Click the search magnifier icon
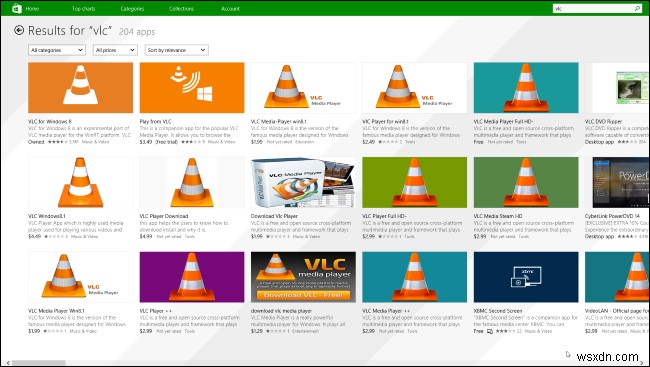650x367 pixels. (637, 8)
